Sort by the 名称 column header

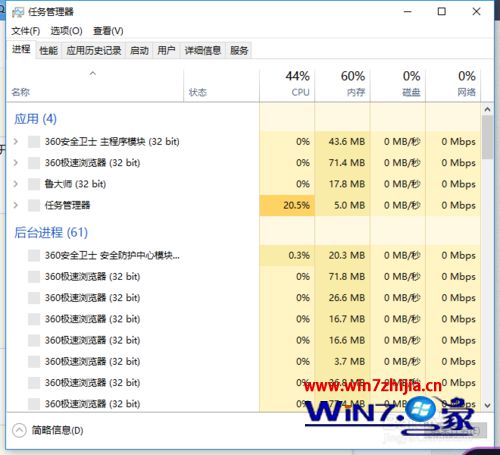click(x=95, y=85)
